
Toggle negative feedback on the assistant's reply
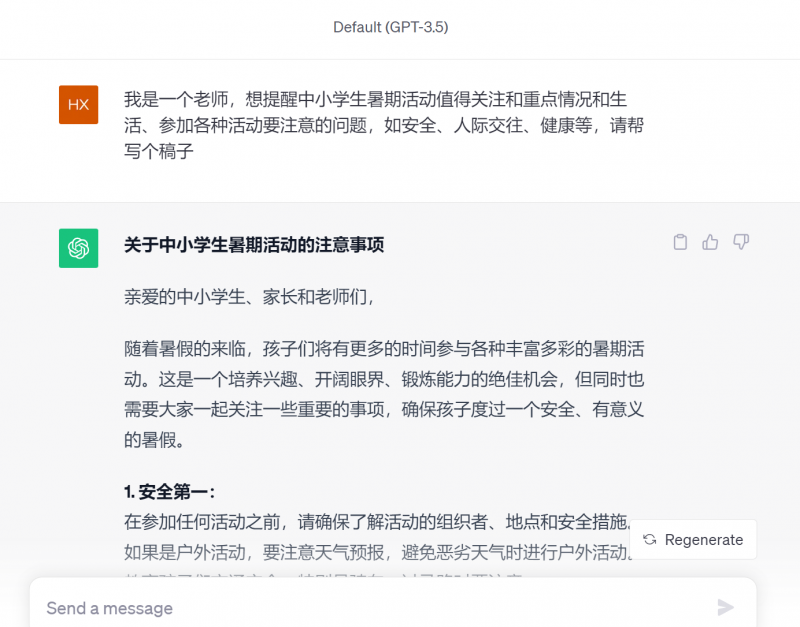tap(740, 242)
